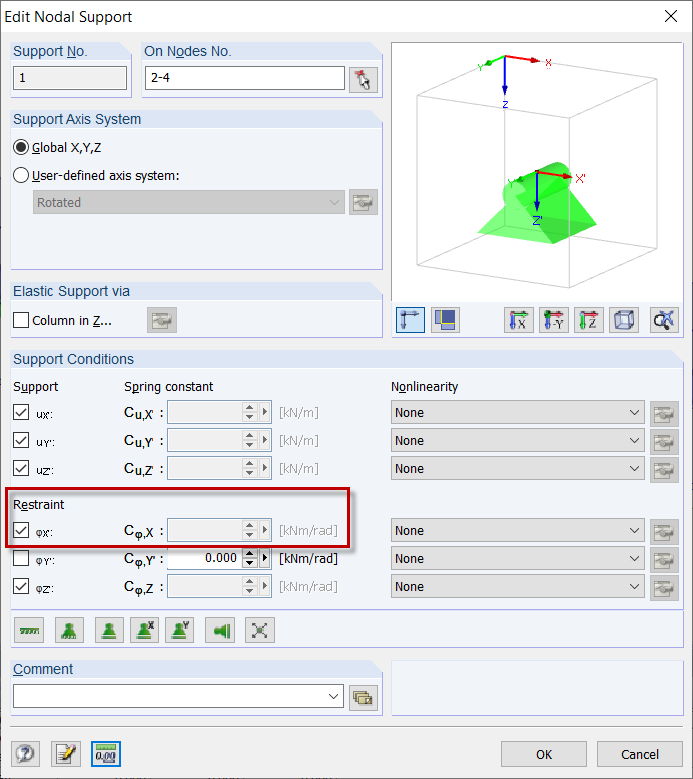Open nonlinearity dropdown for uZ
This screenshot has height=779, width=693.
click(518, 468)
